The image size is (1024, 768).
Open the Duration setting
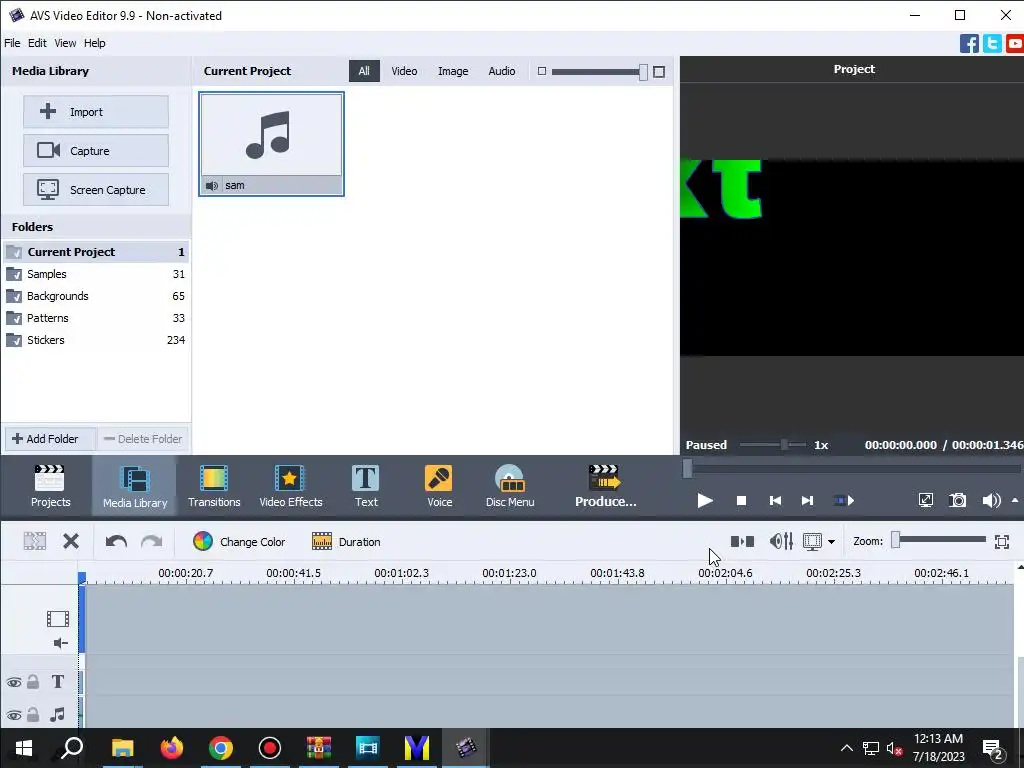click(x=346, y=541)
